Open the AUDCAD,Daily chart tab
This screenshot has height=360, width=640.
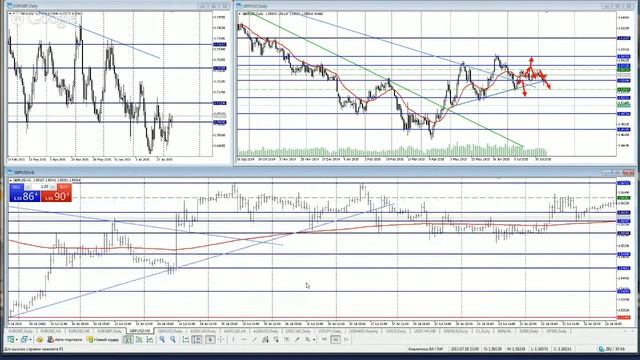203,331
